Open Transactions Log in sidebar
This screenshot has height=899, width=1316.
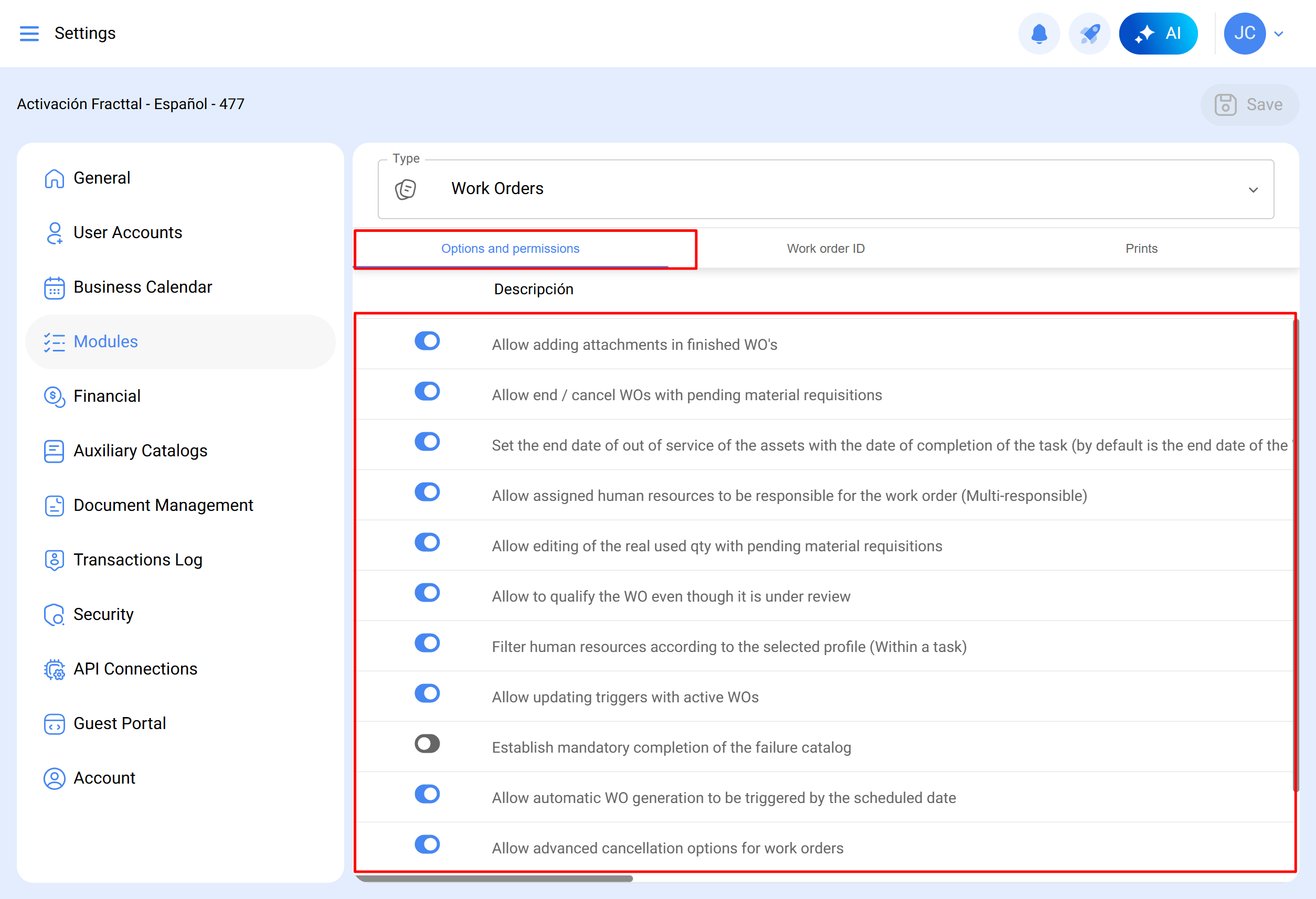click(x=137, y=560)
